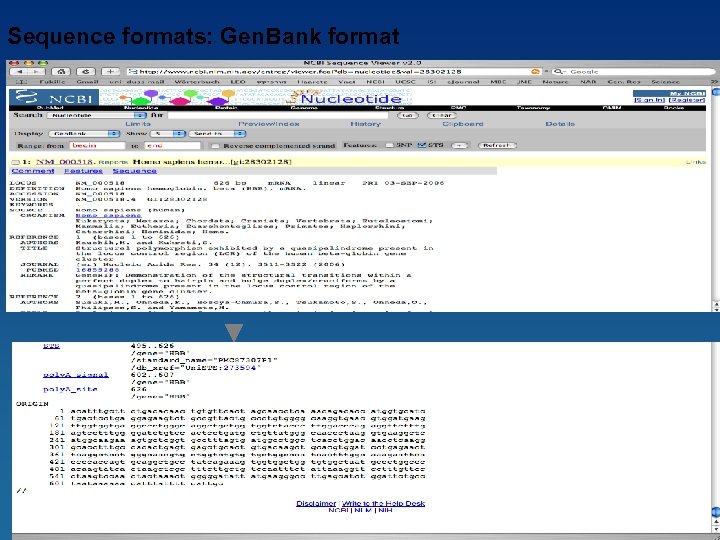Open the Structure tab in black bar
This screenshot has width=720, height=540.
[389, 108]
